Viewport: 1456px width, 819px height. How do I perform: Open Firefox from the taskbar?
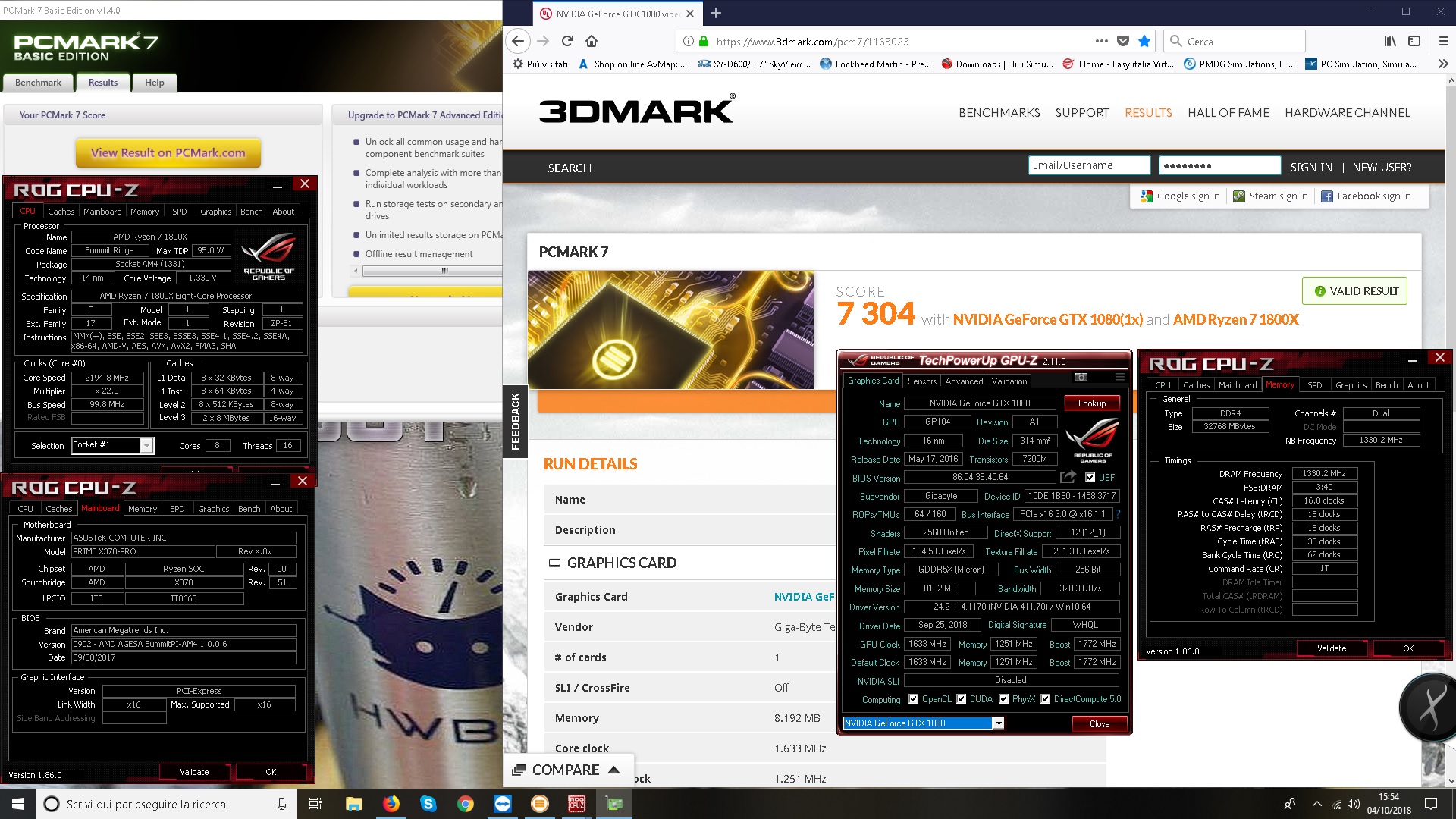click(391, 804)
